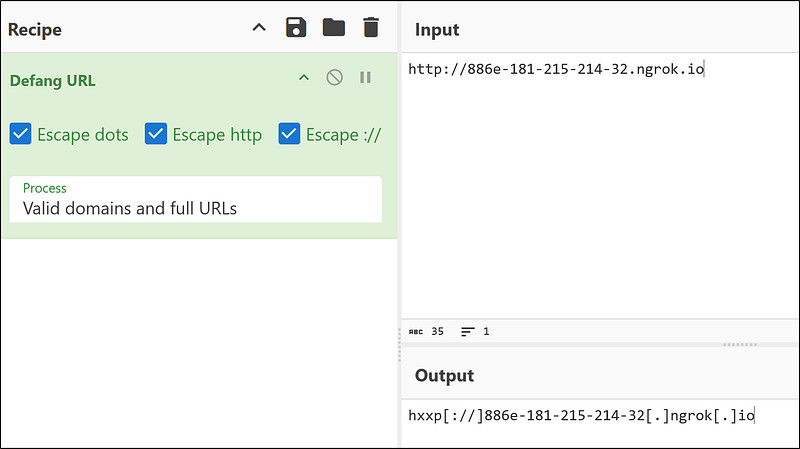Collapse the Defang URL operation
This screenshot has height=449, width=800.
[x=304, y=78]
